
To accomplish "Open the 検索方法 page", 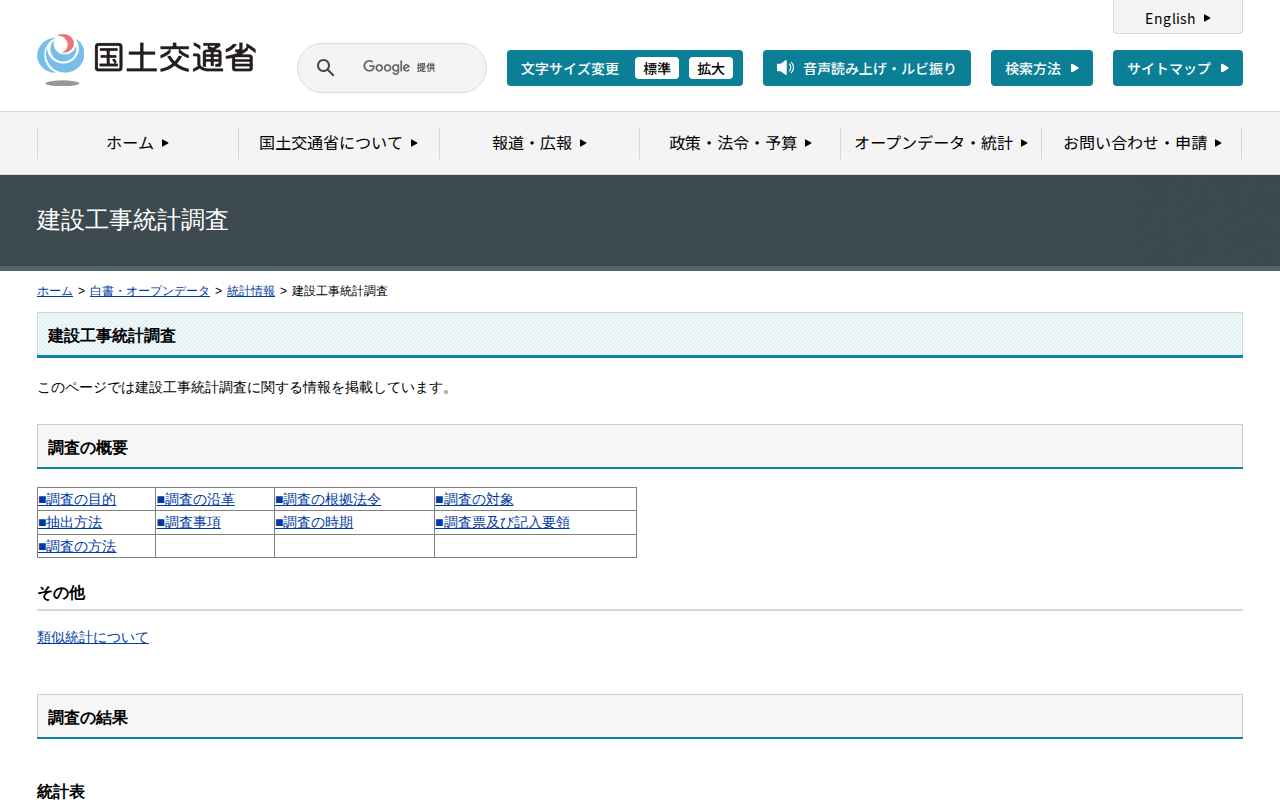I will click(x=1041, y=68).
